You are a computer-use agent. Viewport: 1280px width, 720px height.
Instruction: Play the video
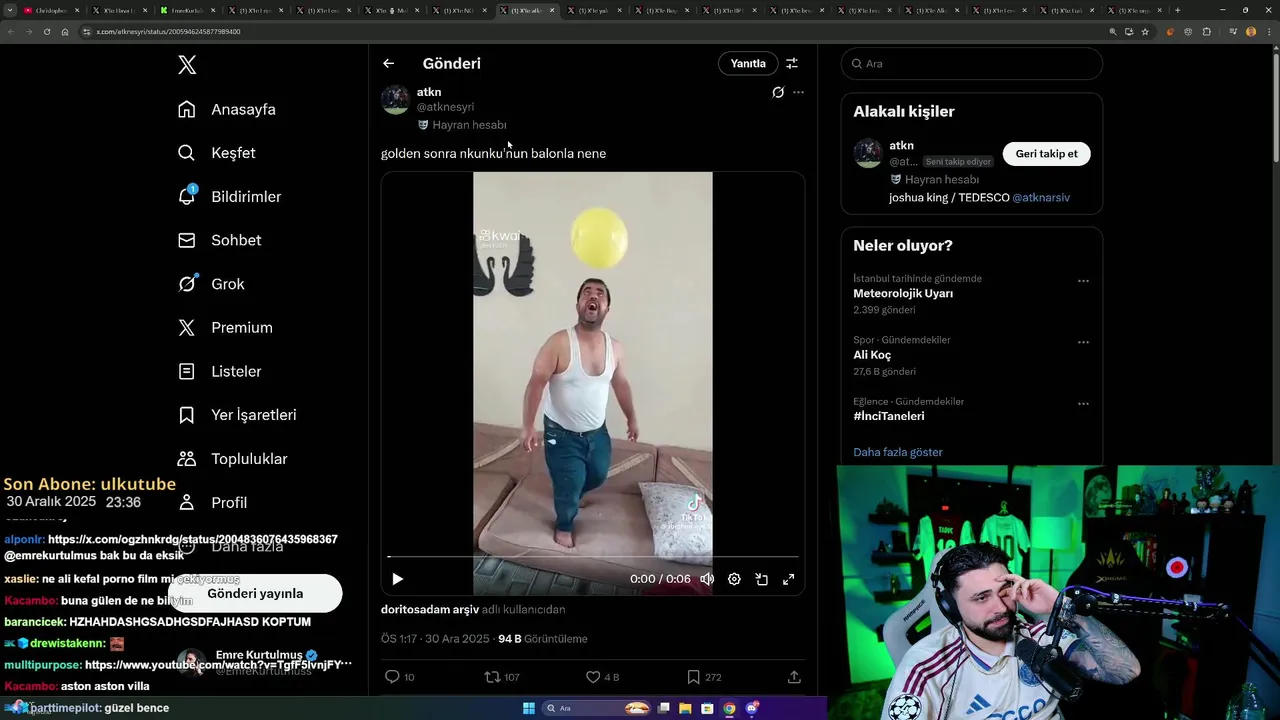(x=397, y=579)
